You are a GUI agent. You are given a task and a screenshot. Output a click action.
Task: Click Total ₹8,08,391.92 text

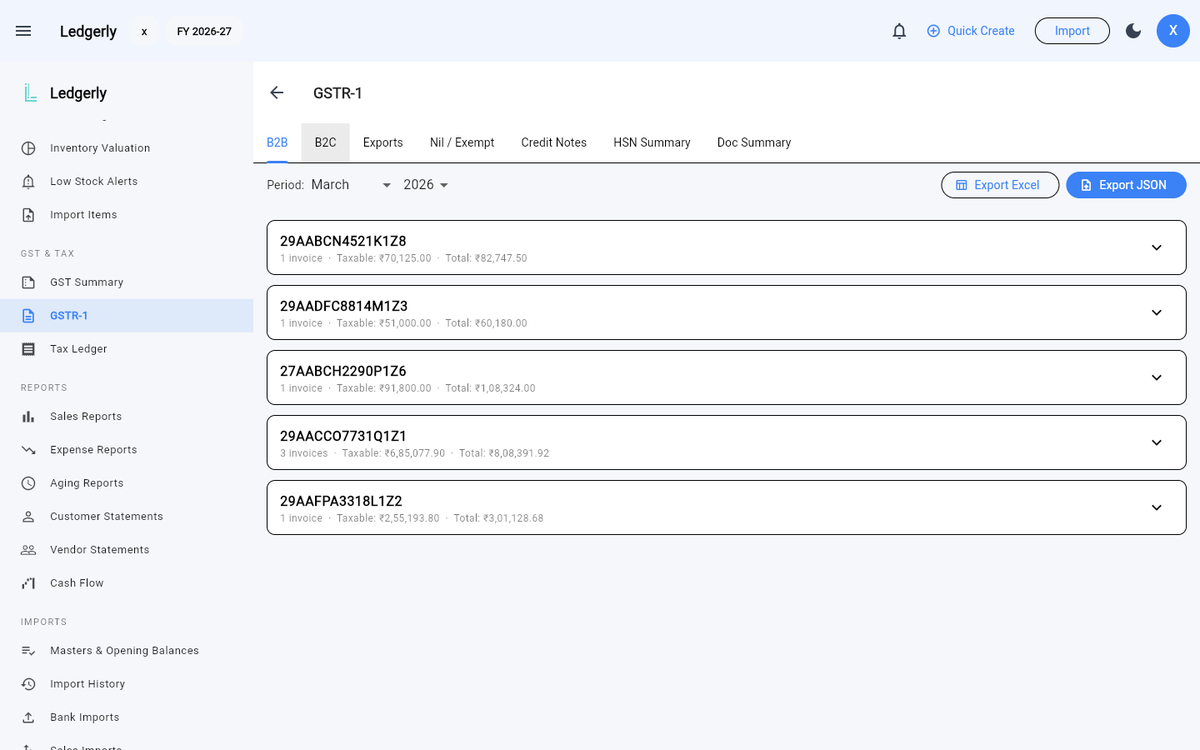(504, 453)
